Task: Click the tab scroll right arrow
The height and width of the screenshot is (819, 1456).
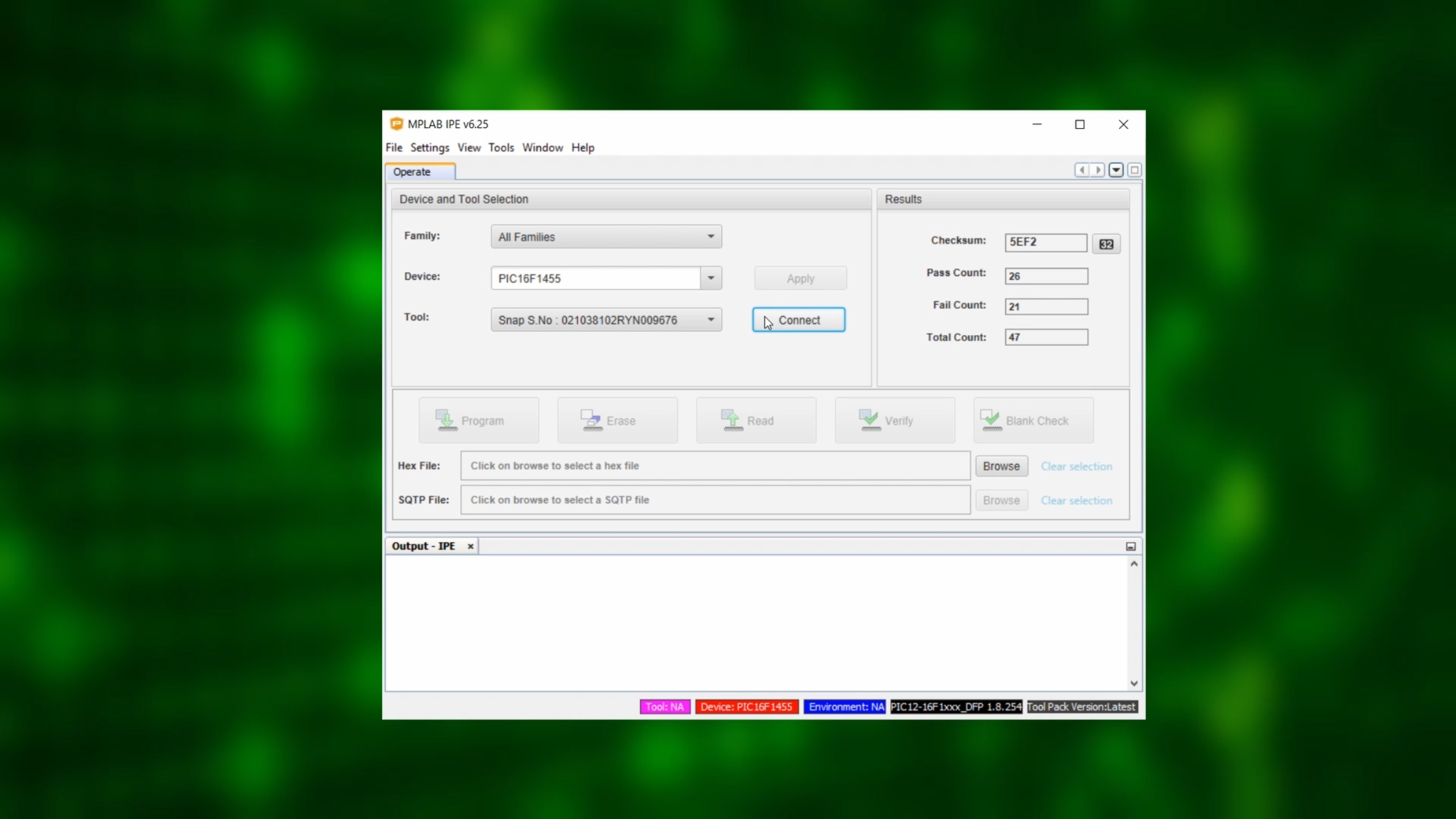Action: (x=1098, y=170)
